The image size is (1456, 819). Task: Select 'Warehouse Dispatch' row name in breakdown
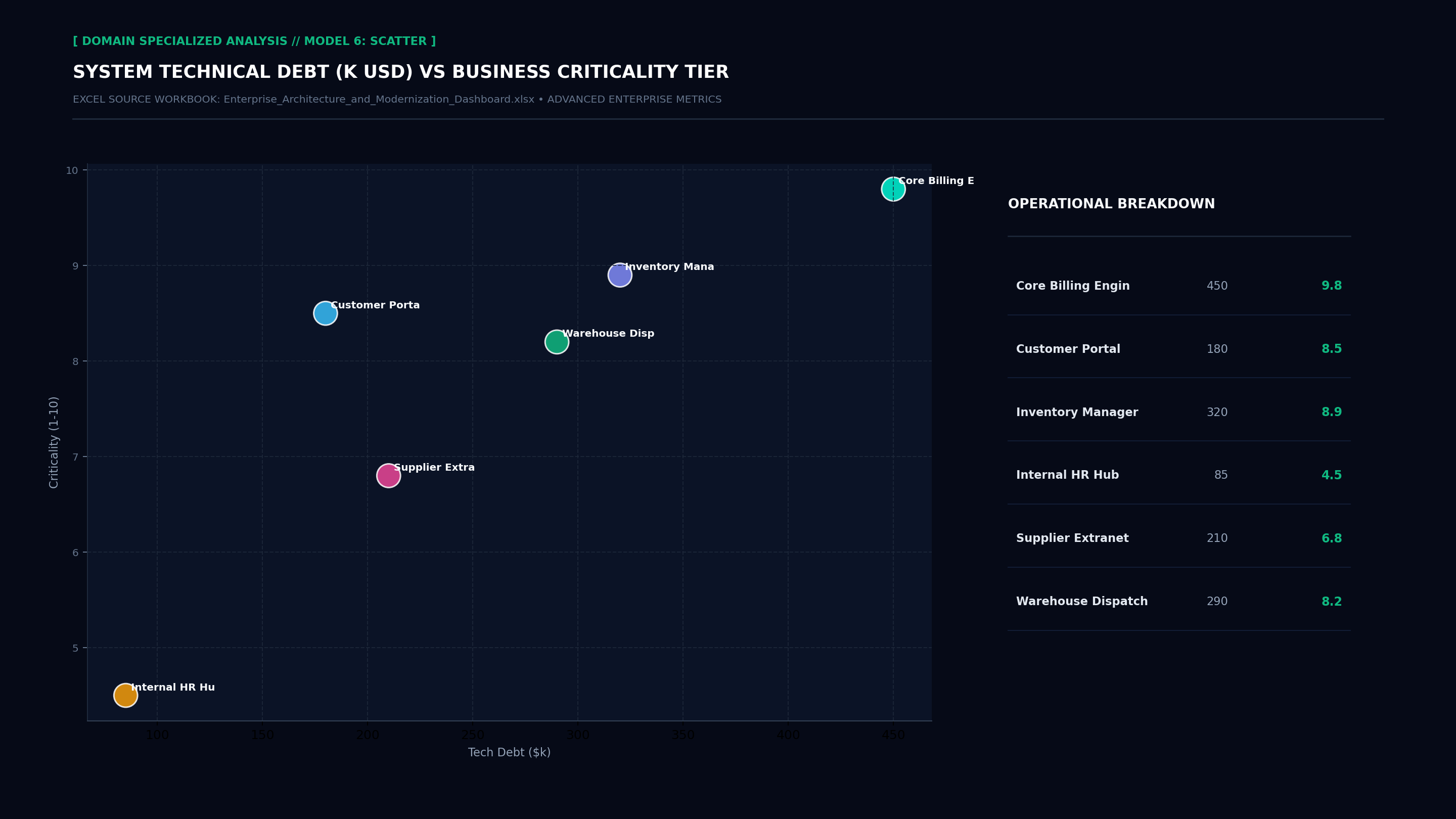click(1082, 602)
